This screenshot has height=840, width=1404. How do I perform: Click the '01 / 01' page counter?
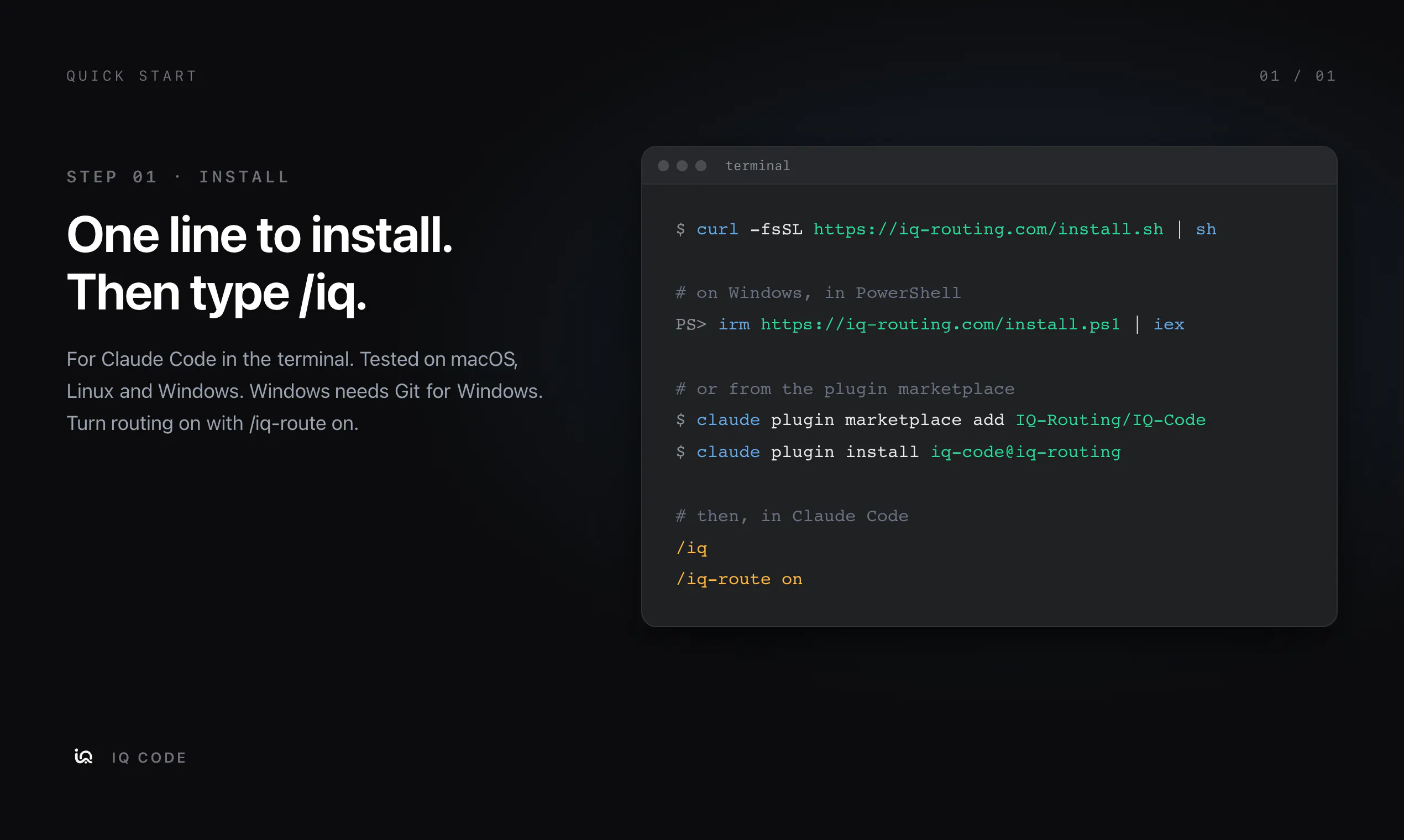tap(1297, 76)
